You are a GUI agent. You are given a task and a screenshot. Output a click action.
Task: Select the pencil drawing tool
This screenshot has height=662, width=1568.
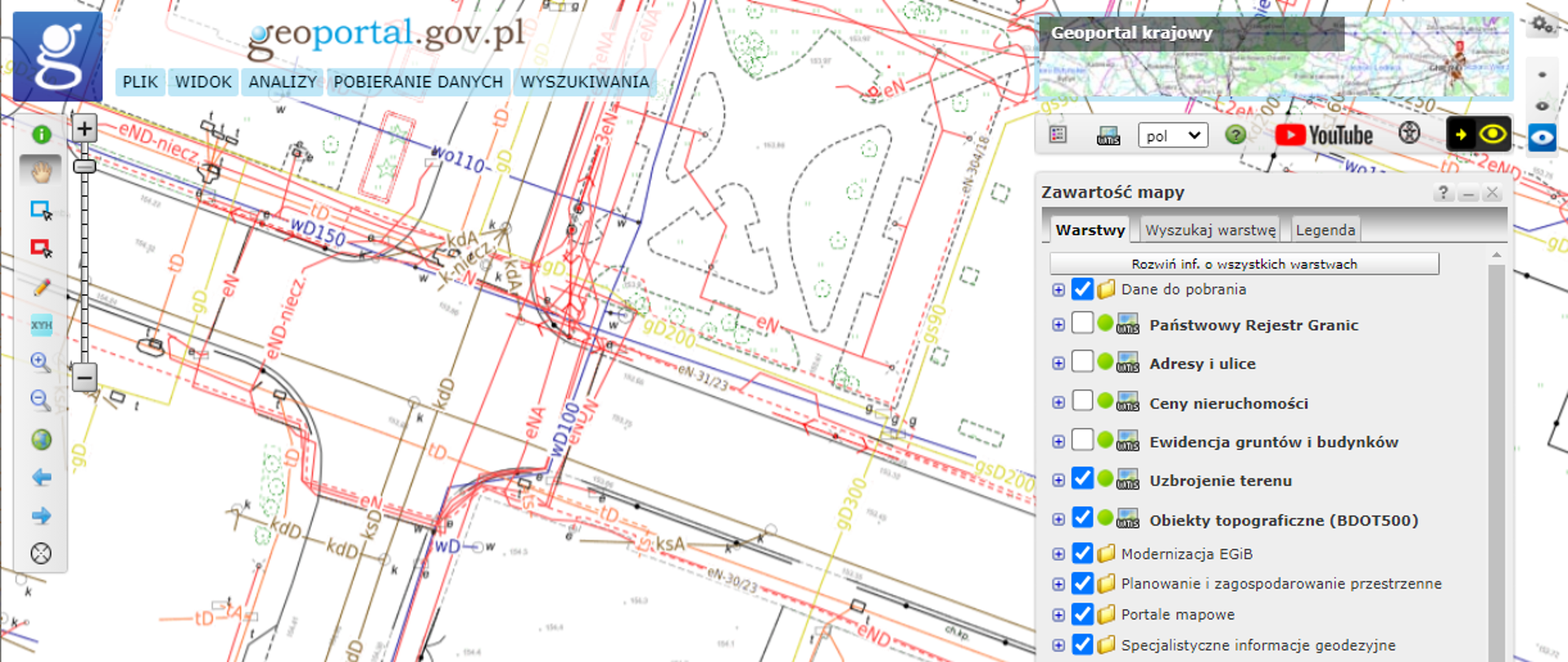click(41, 288)
